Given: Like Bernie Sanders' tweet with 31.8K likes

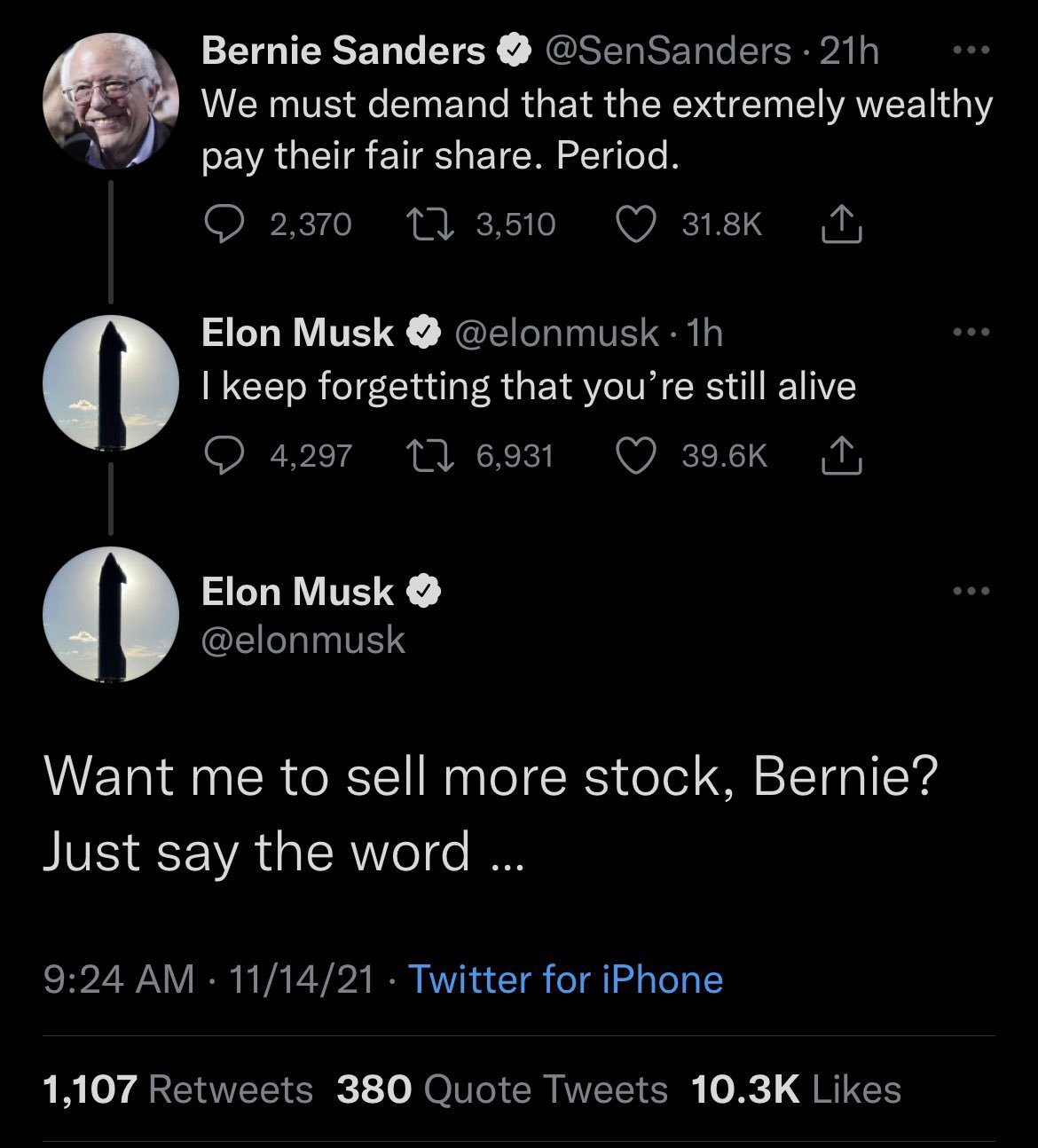Looking at the screenshot, I should point(634,224).
